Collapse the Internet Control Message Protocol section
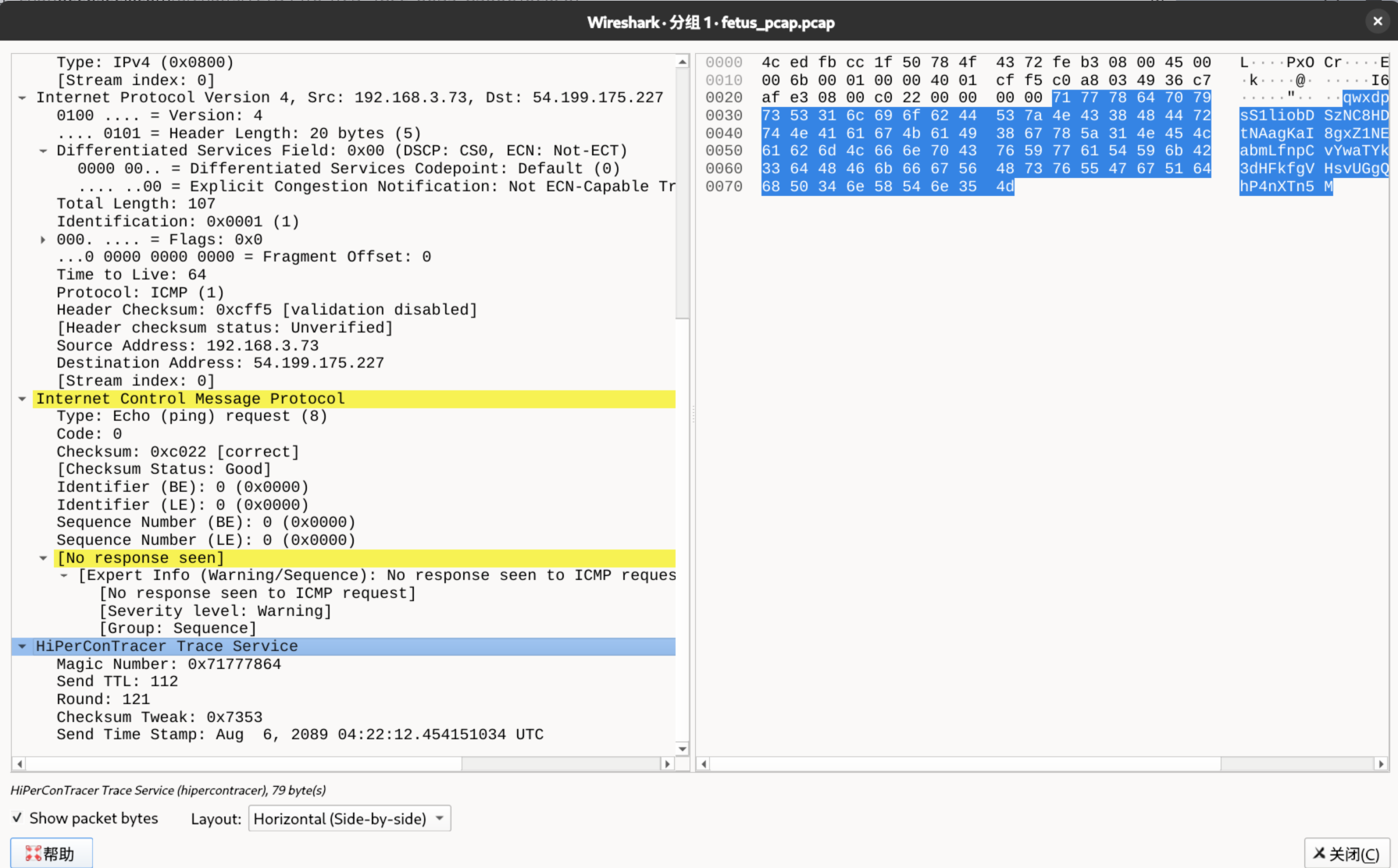1398x868 pixels. pos(23,399)
